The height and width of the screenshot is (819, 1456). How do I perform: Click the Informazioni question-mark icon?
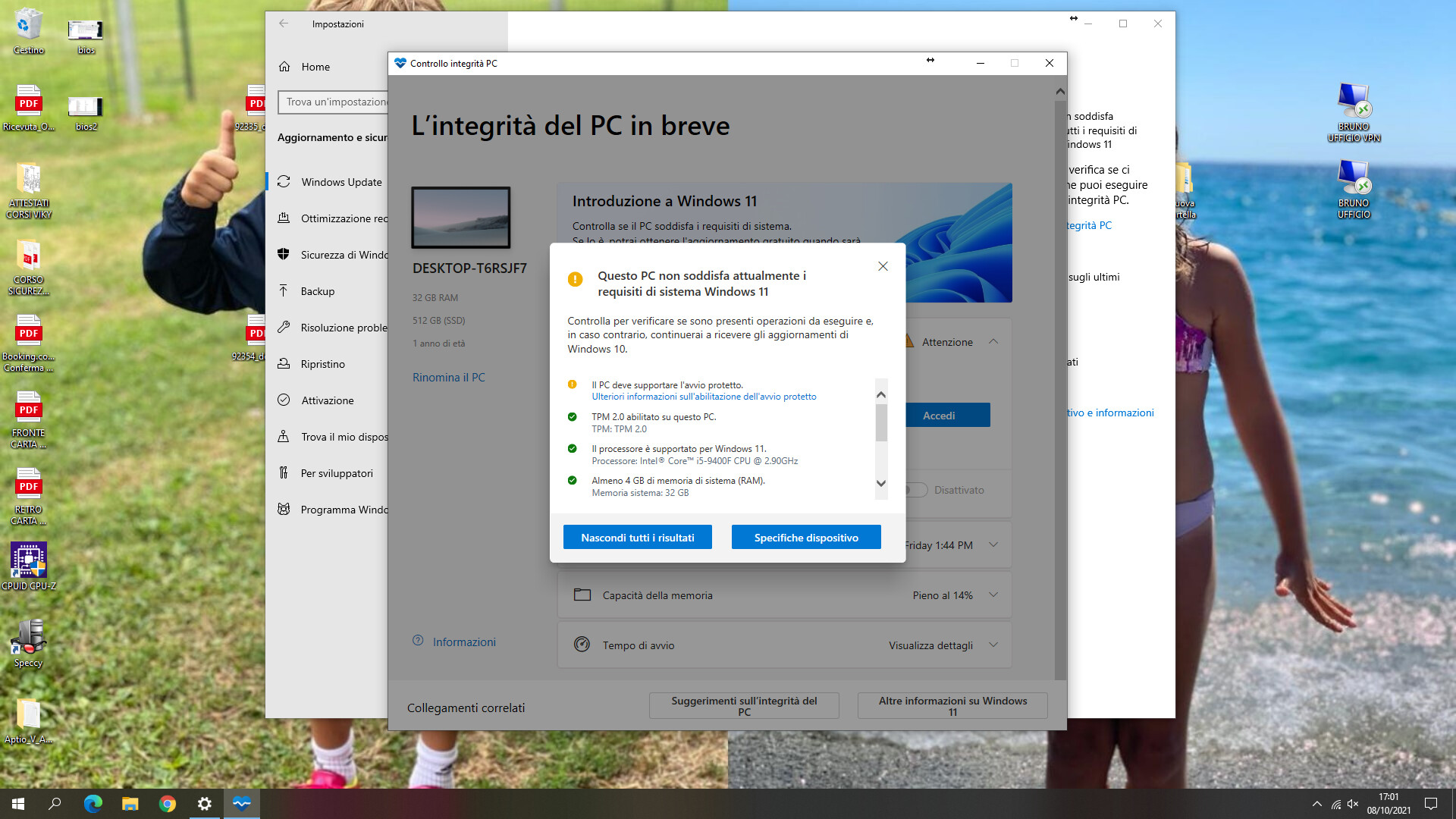(x=418, y=641)
